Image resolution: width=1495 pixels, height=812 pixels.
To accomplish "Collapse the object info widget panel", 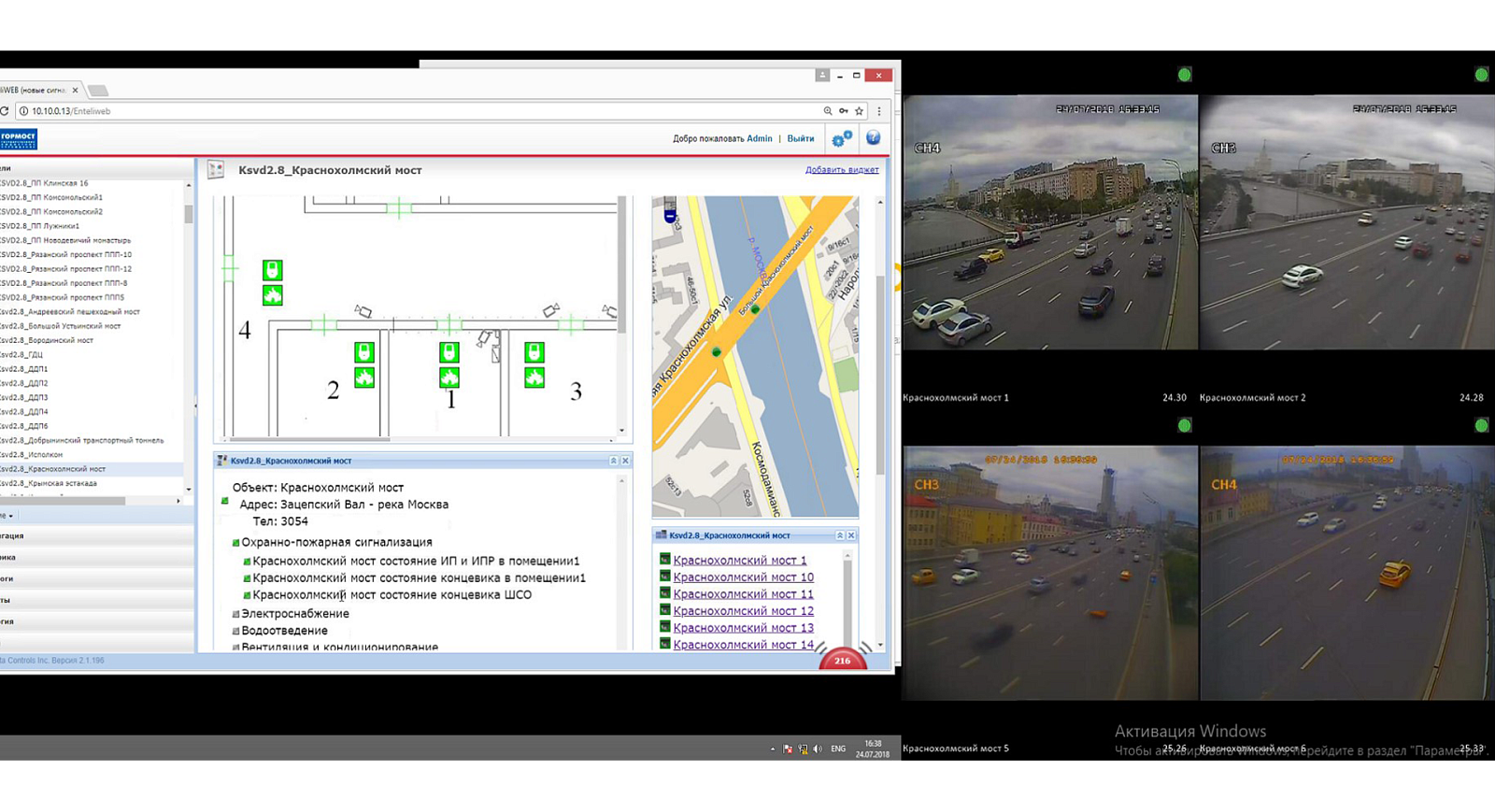I will pos(614,461).
